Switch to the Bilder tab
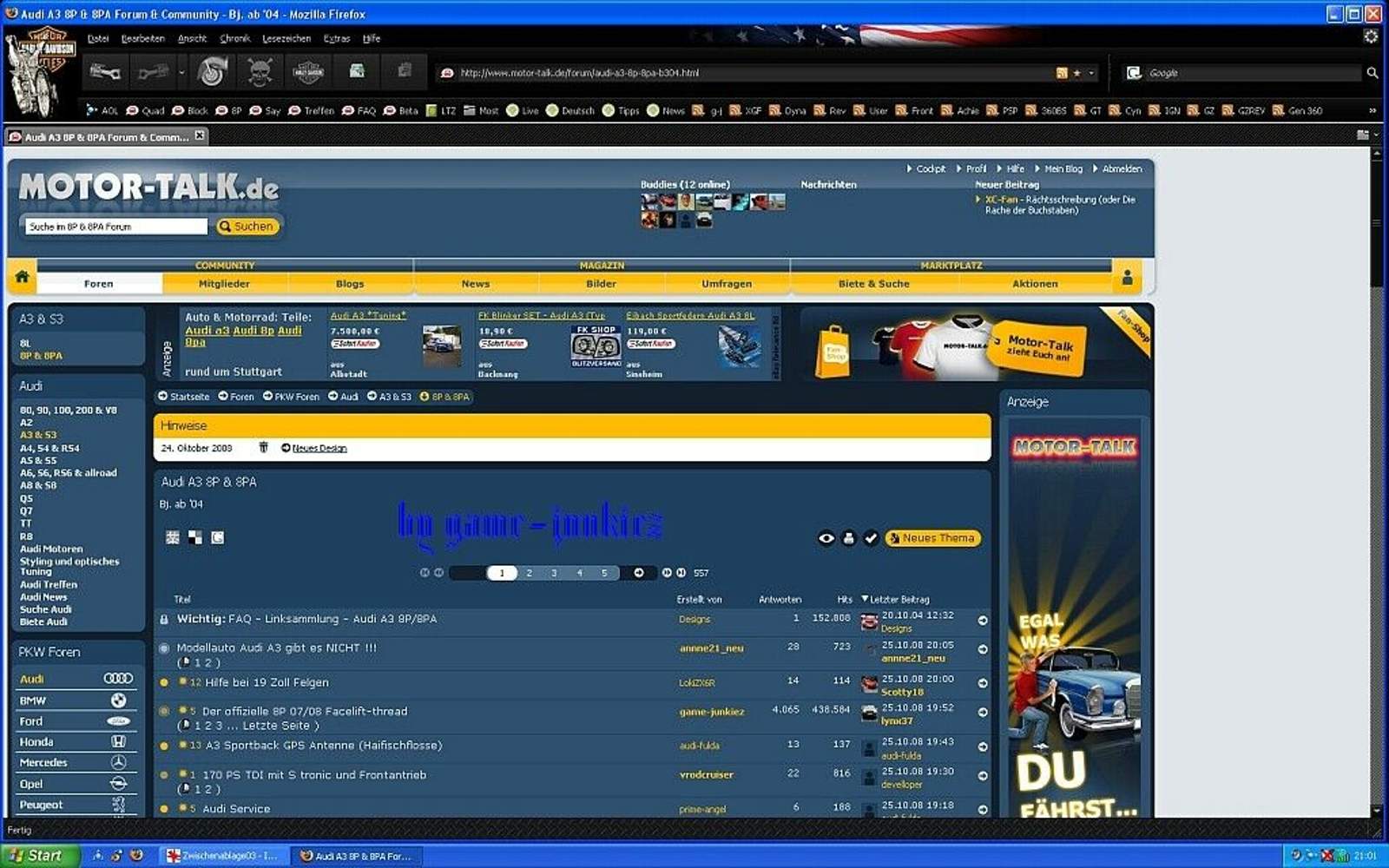This screenshot has width=1389, height=868. pos(601,283)
